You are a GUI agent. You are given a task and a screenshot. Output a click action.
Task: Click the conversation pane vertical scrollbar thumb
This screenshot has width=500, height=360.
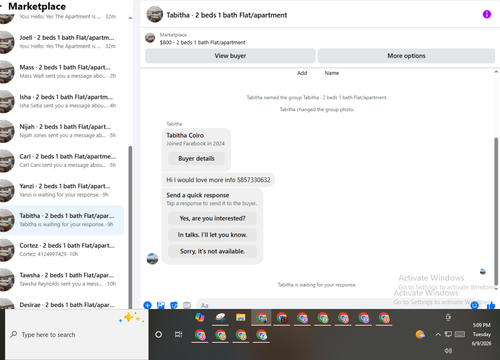[496, 211]
